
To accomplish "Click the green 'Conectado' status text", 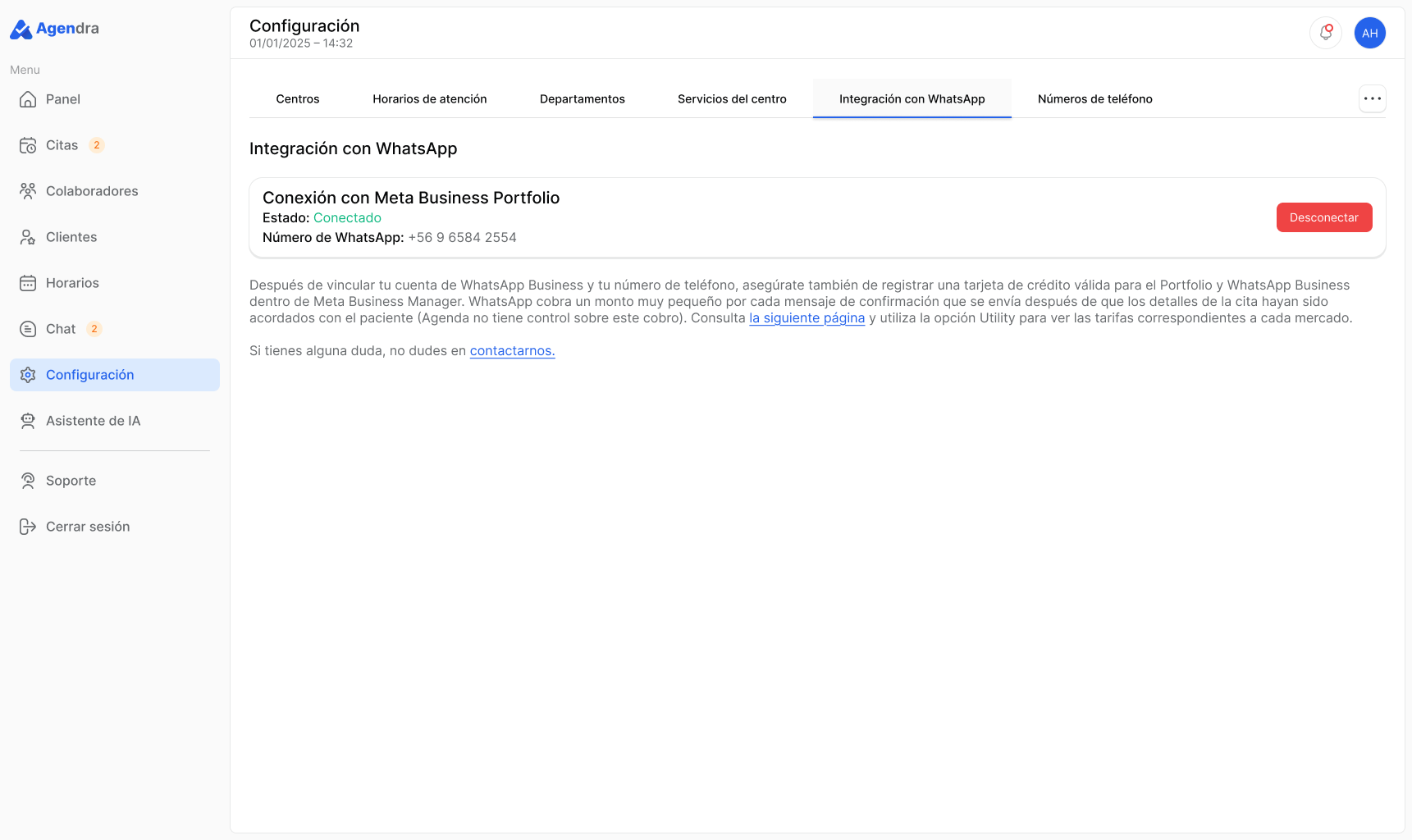I will [x=347, y=218].
